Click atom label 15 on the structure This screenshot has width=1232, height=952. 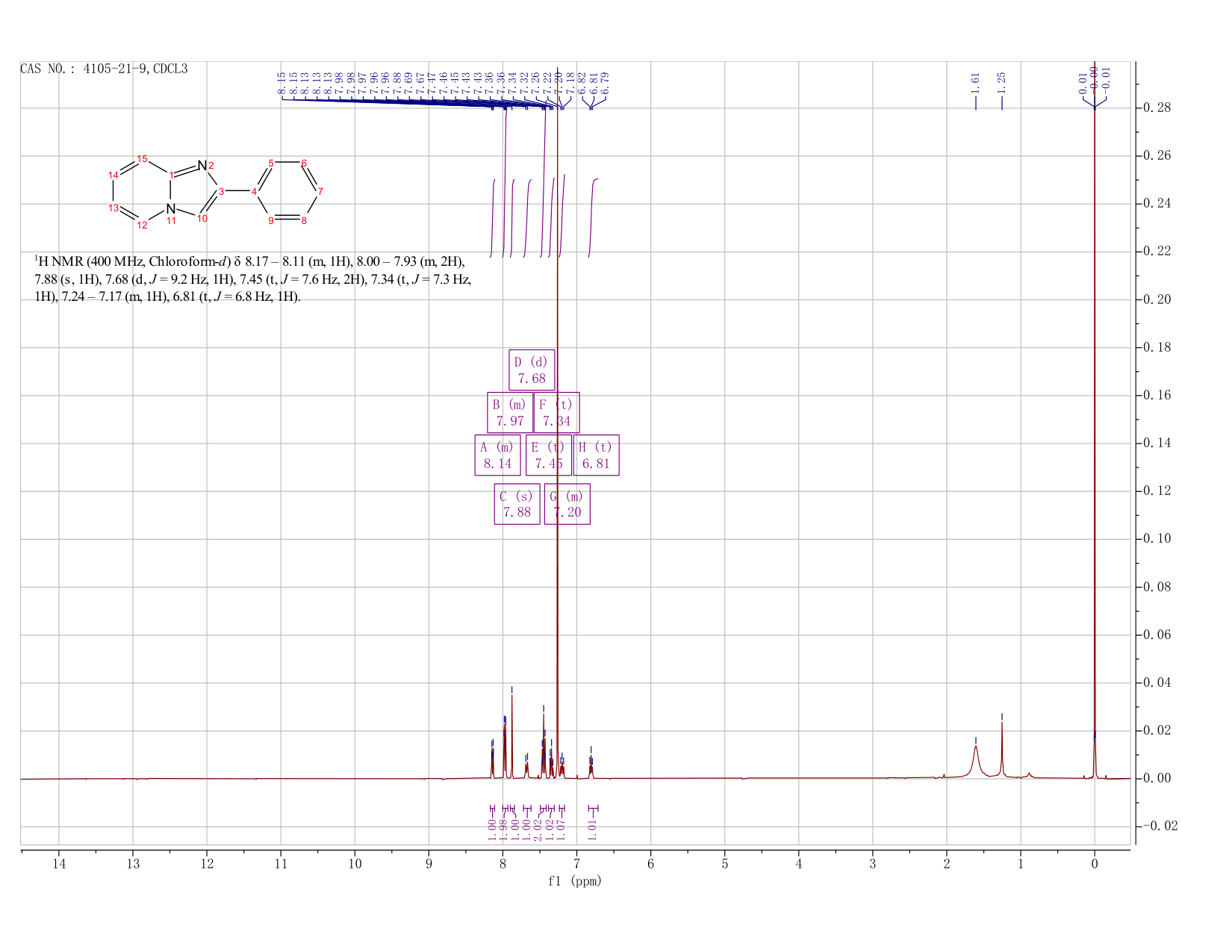point(143,158)
